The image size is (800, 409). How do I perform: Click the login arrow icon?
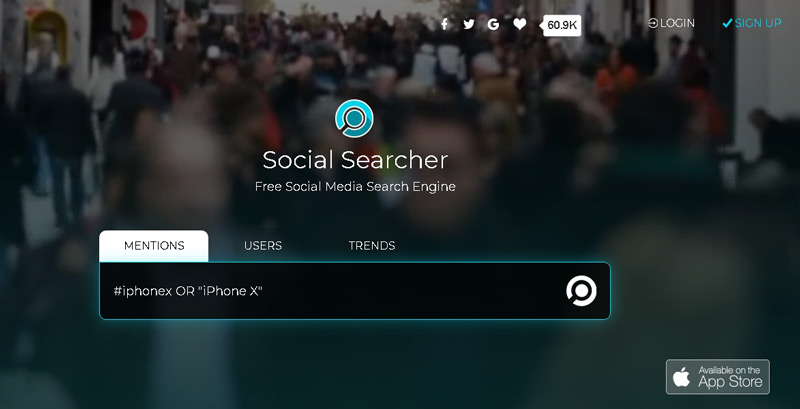coord(653,23)
